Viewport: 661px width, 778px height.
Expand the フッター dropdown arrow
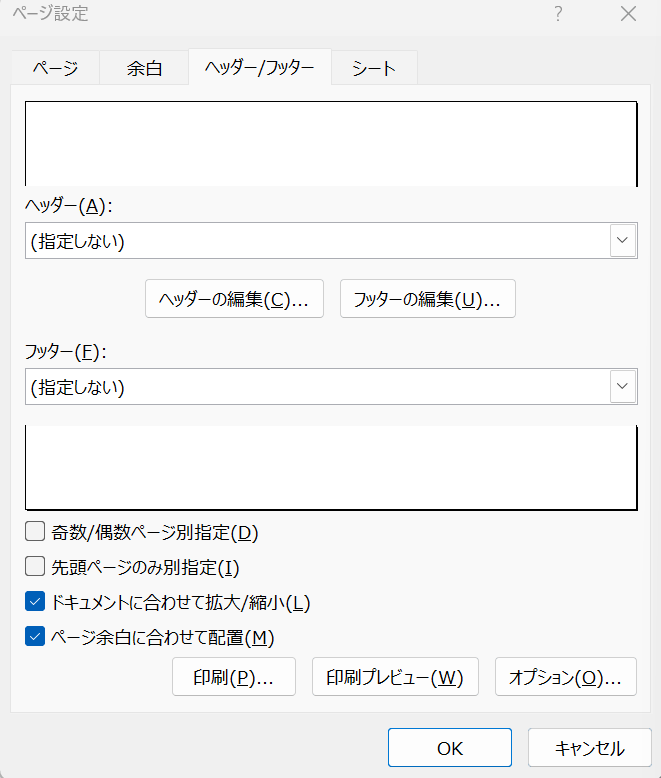point(623,386)
